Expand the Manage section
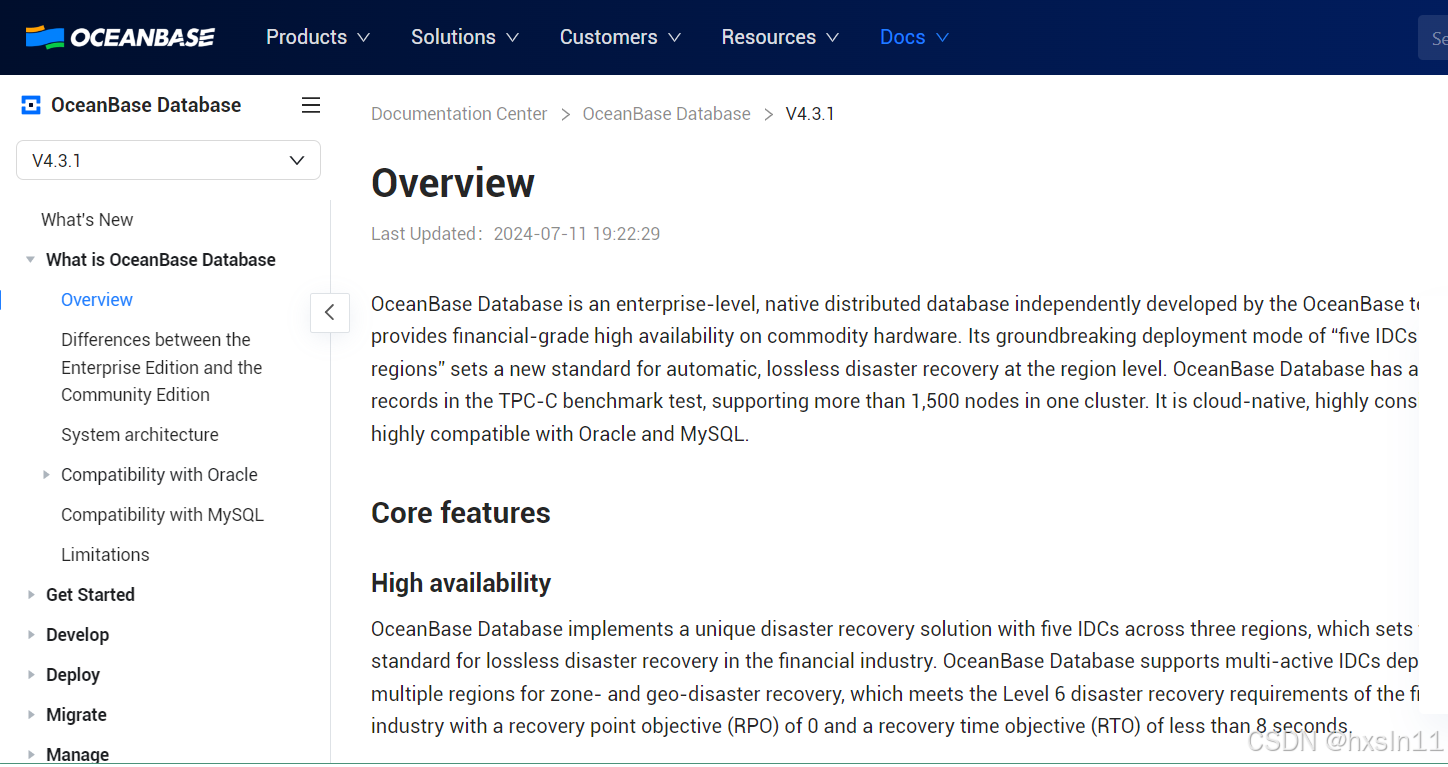 click(x=31, y=755)
